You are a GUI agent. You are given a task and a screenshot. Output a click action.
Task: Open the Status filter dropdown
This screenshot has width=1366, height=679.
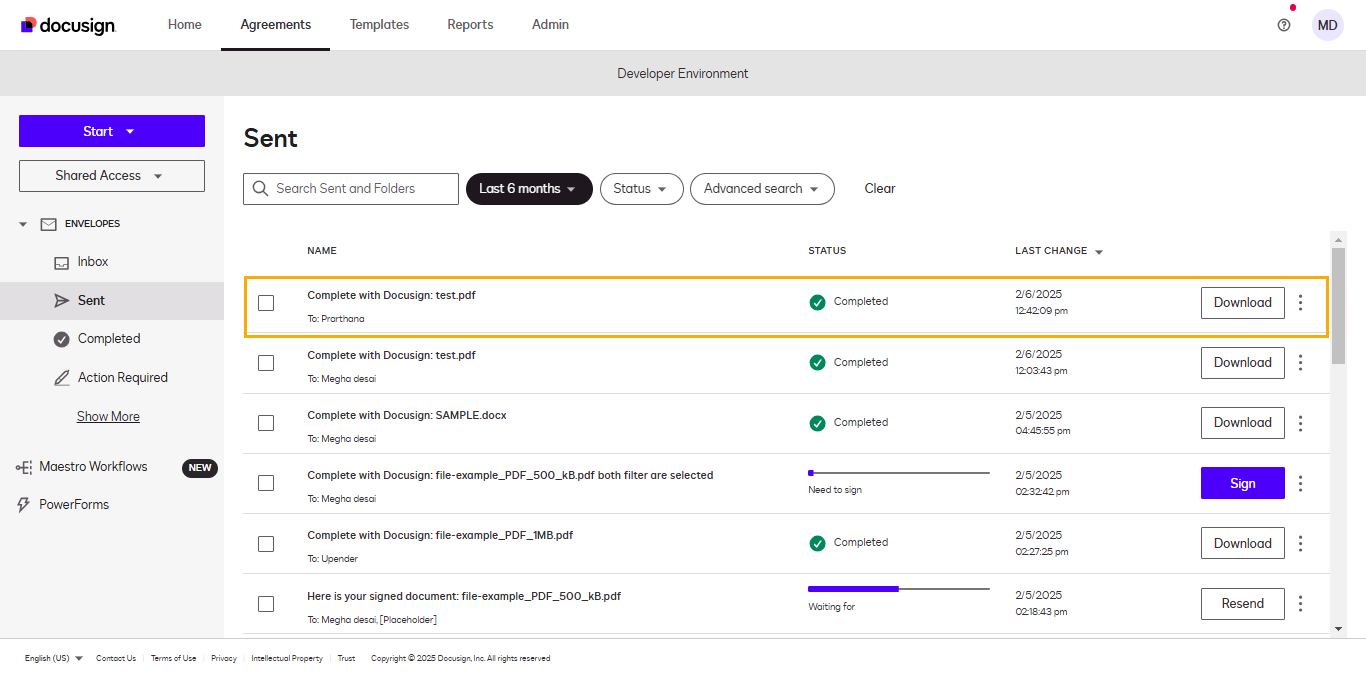642,189
